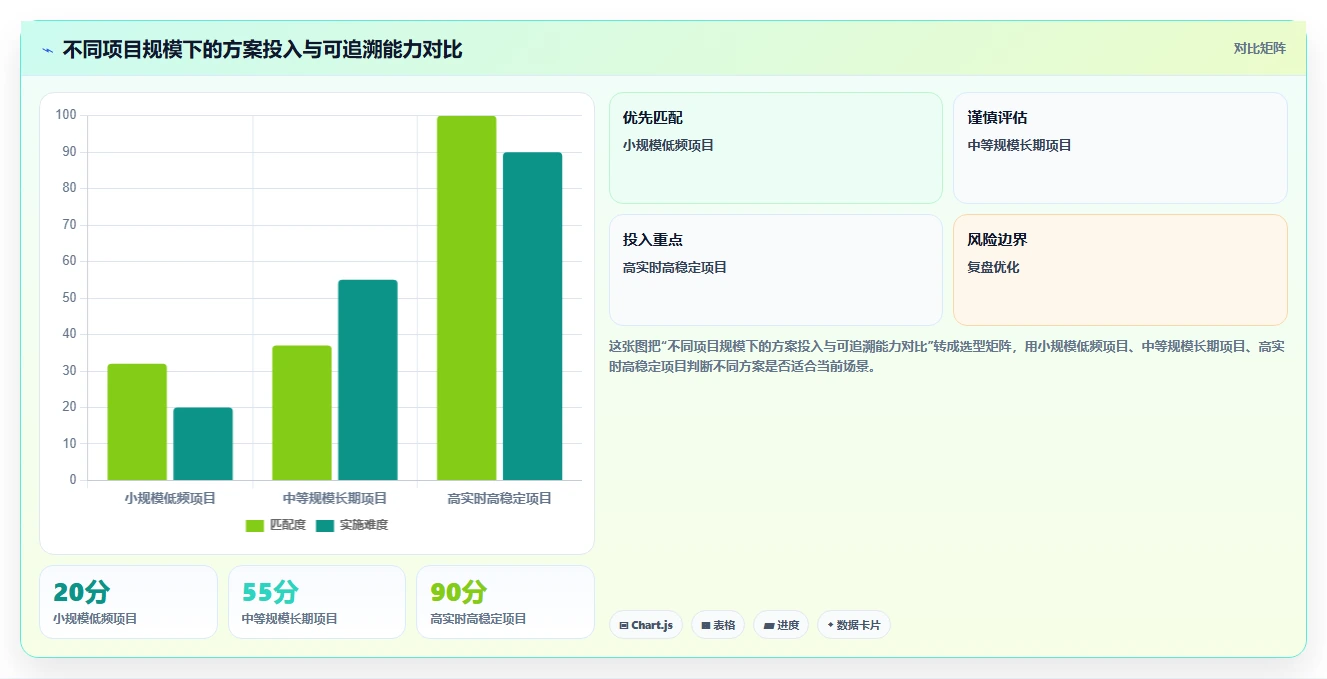Click 中等规模长期项目 text in 谨慎评估 card
The height and width of the screenshot is (679, 1327).
click(1019, 145)
